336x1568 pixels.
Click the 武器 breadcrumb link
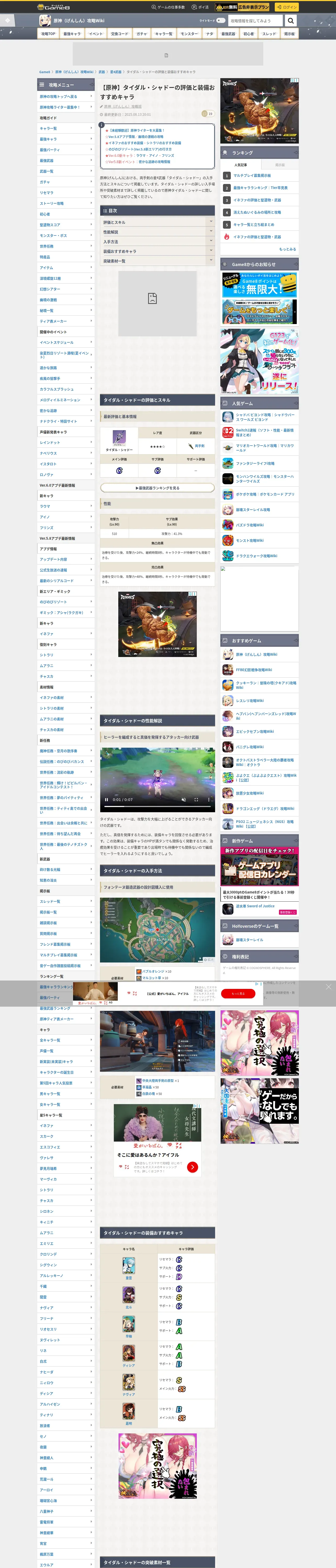coord(102,72)
